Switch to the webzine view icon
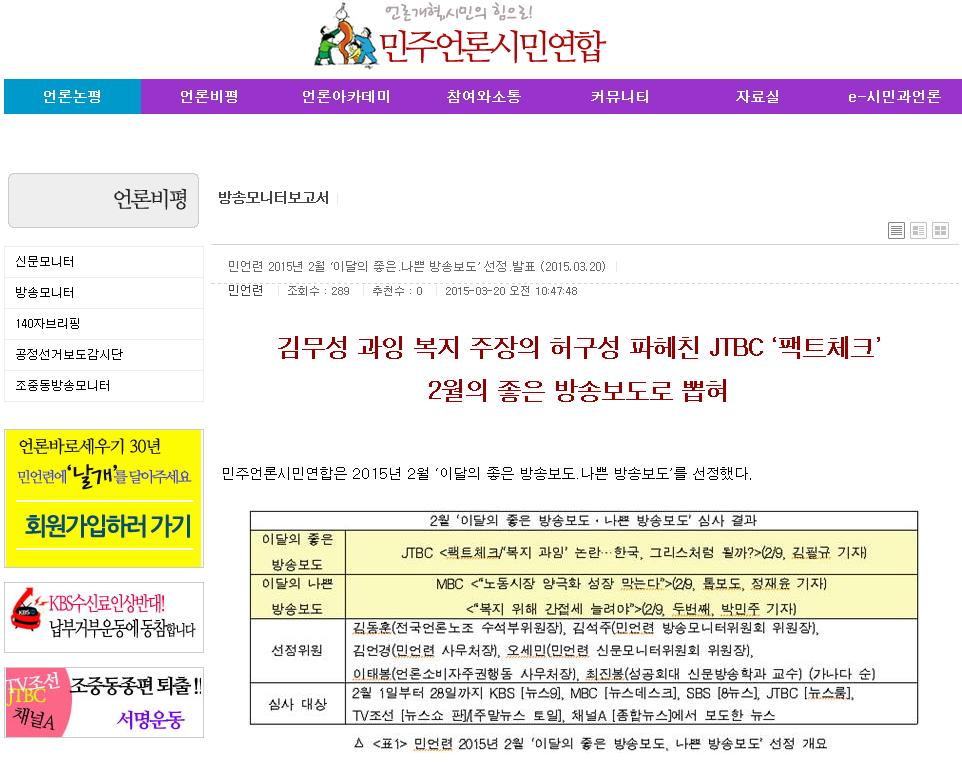The height and width of the screenshot is (784, 962). tap(918, 230)
